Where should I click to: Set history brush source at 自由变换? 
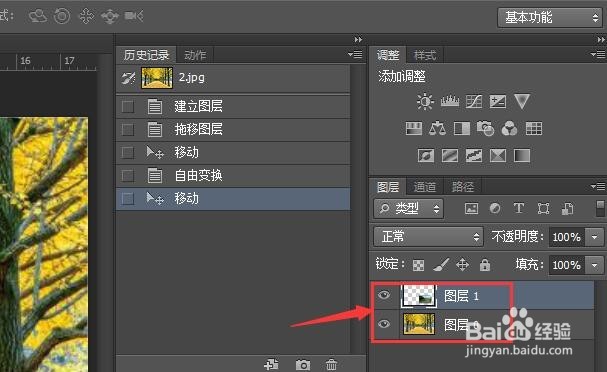pyautogui.click(x=128, y=176)
